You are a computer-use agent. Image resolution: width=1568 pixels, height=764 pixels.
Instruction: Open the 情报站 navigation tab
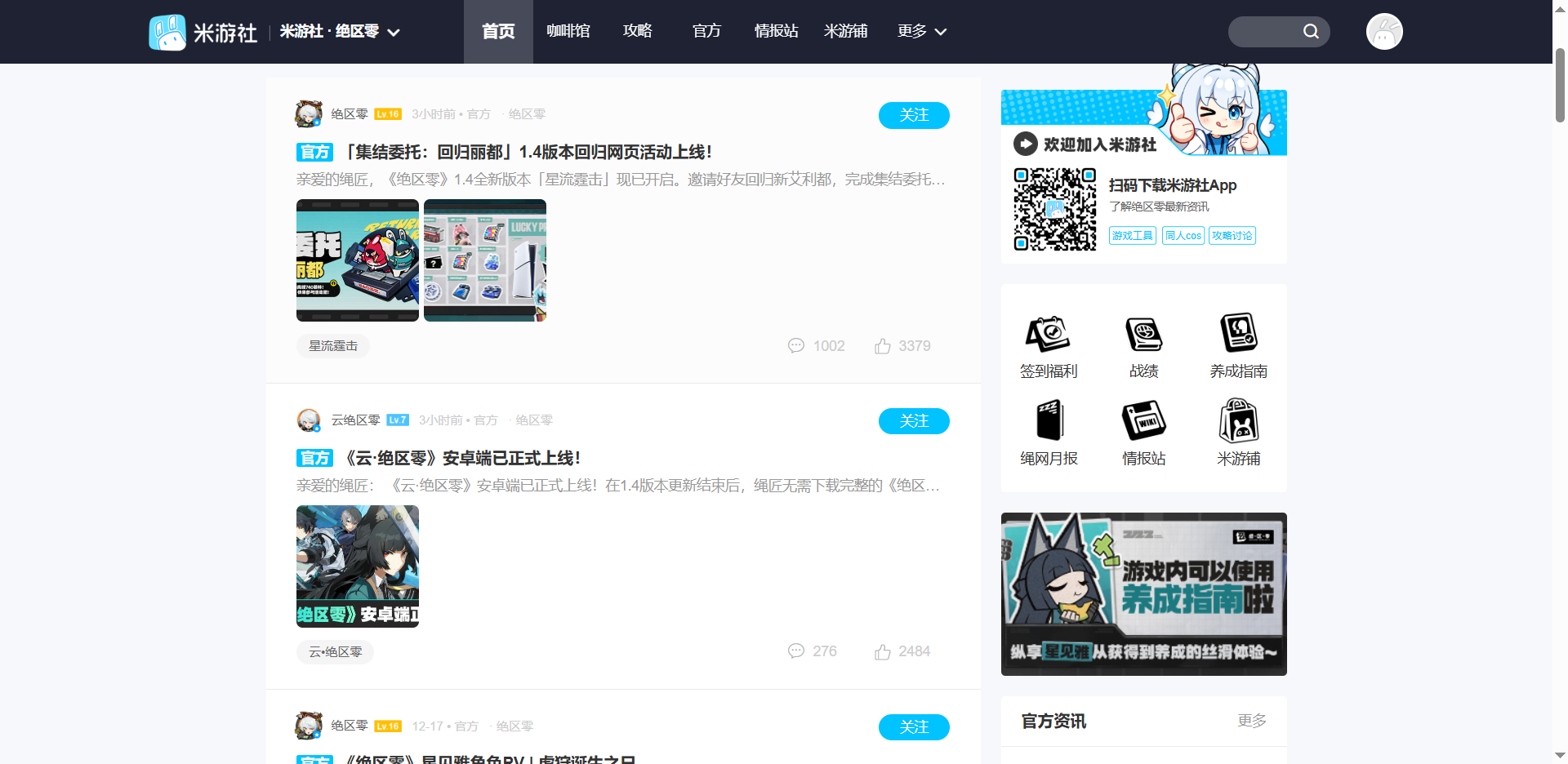(x=776, y=32)
